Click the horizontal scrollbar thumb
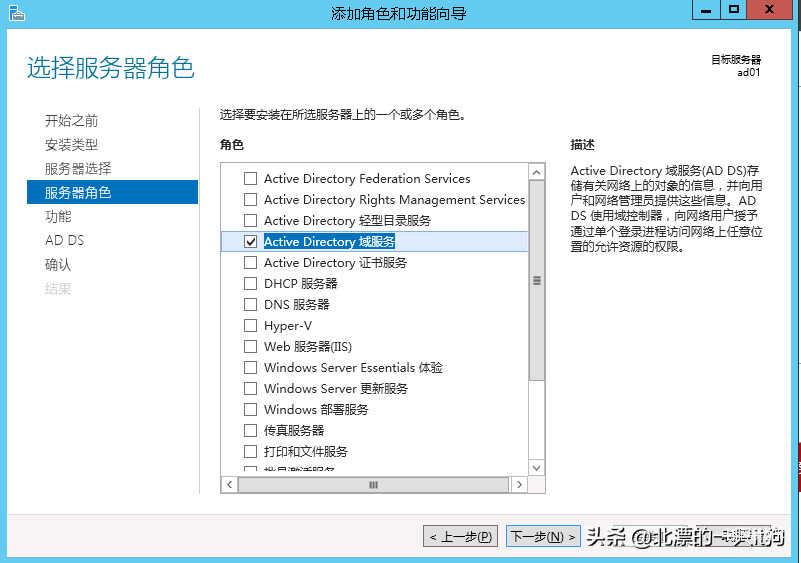Viewport: 801px width, 563px height. 373,484
